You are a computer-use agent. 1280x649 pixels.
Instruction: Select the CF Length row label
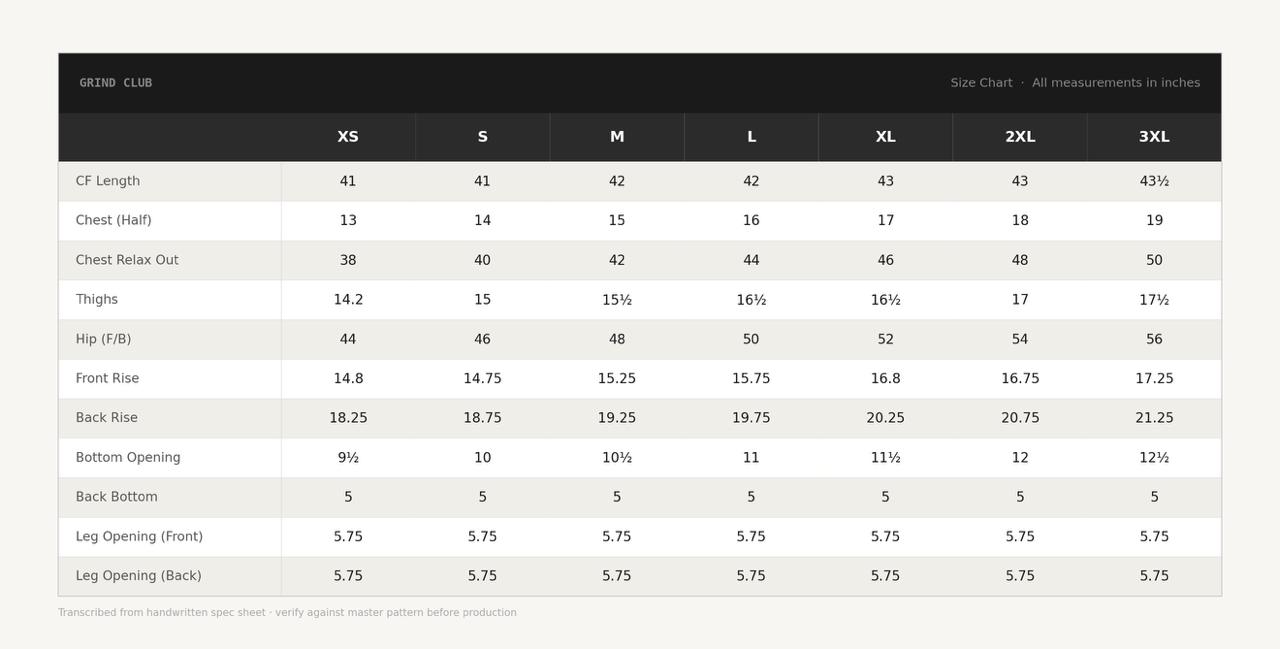pos(108,181)
